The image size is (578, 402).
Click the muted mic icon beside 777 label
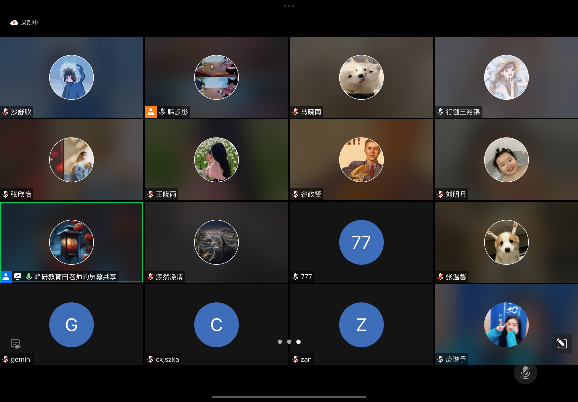295,276
